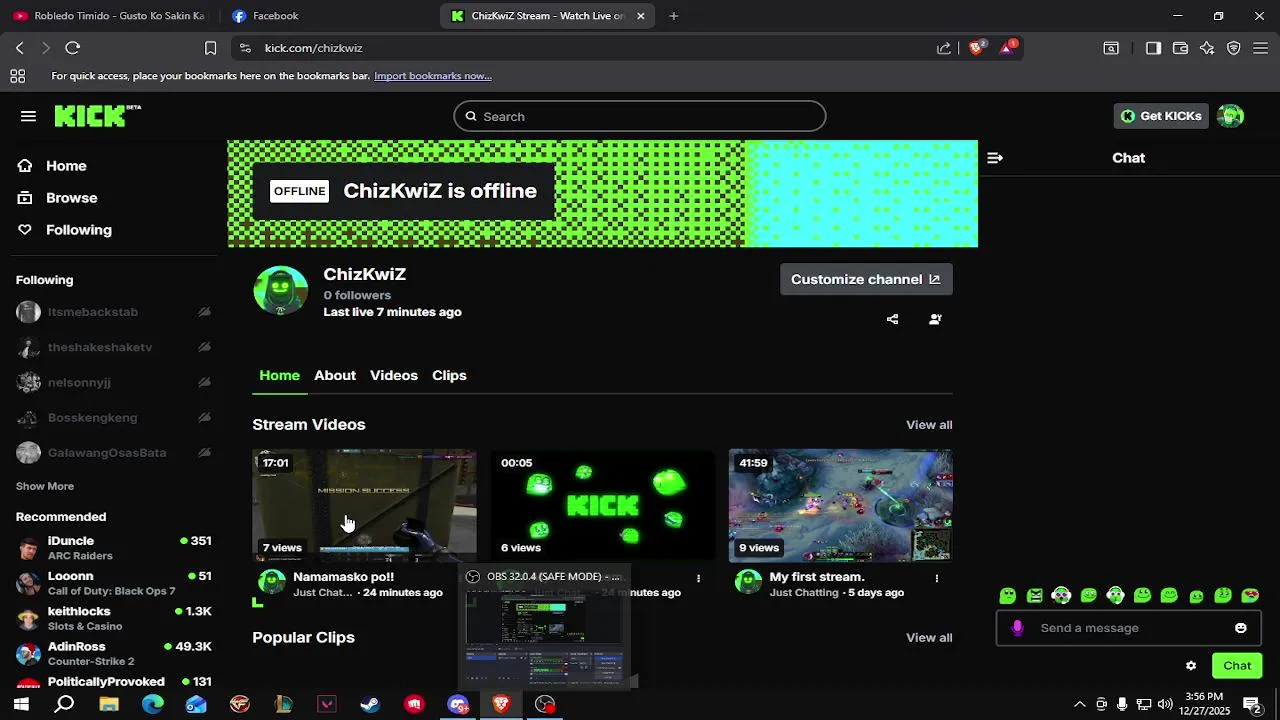Viewport: 1280px width, 720px height.
Task: Click the Send a message chat input
Action: pyautogui.click(x=1130, y=628)
